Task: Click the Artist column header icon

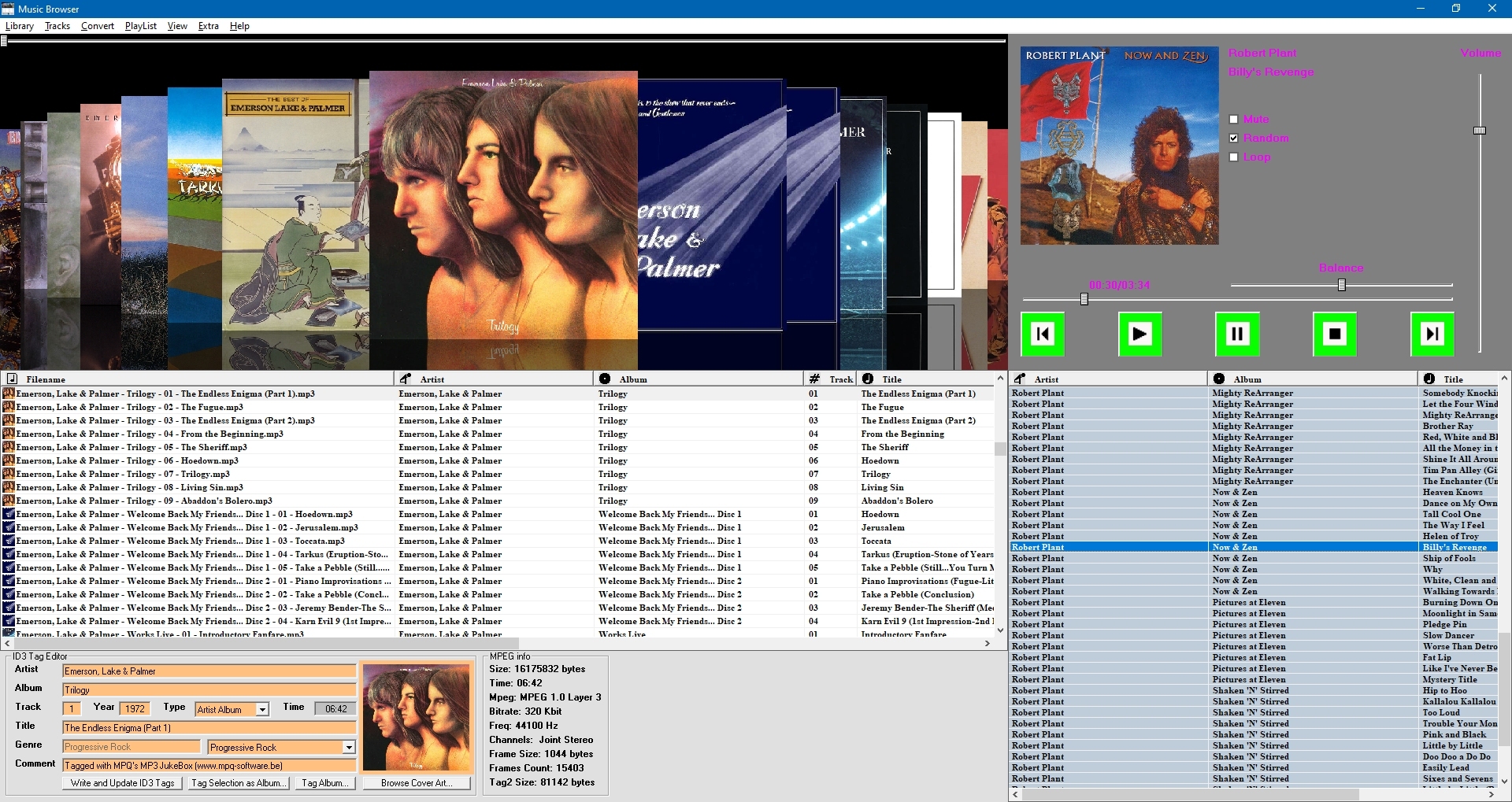Action: (404, 379)
